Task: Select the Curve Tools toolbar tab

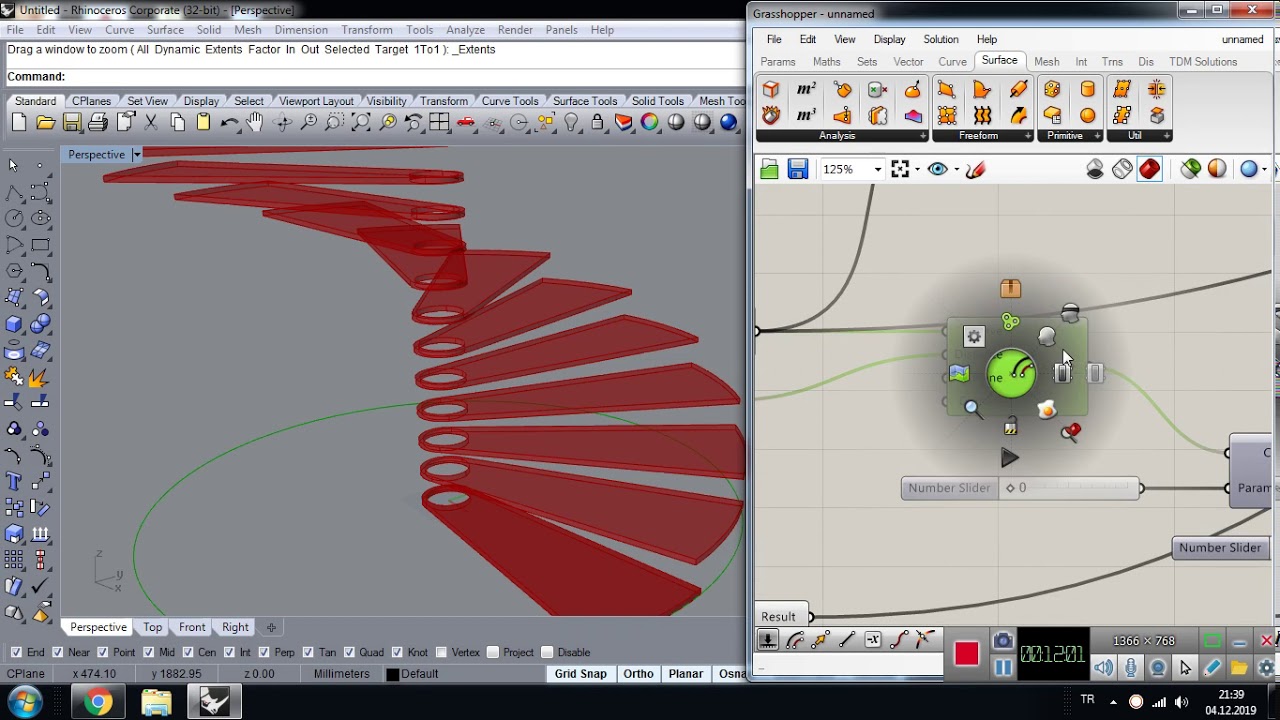Action: pos(510,101)
